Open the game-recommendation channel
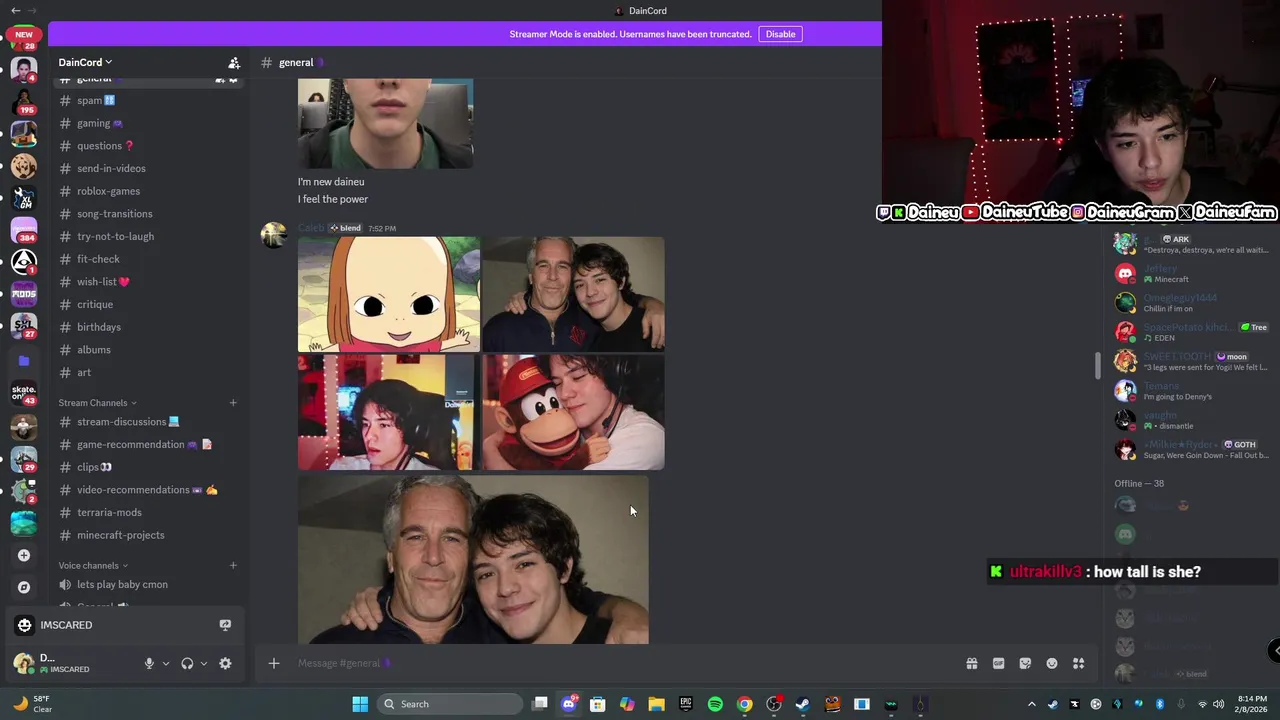Image resolution: width=1280 pixels, height=720 pixels. point(148,444)
